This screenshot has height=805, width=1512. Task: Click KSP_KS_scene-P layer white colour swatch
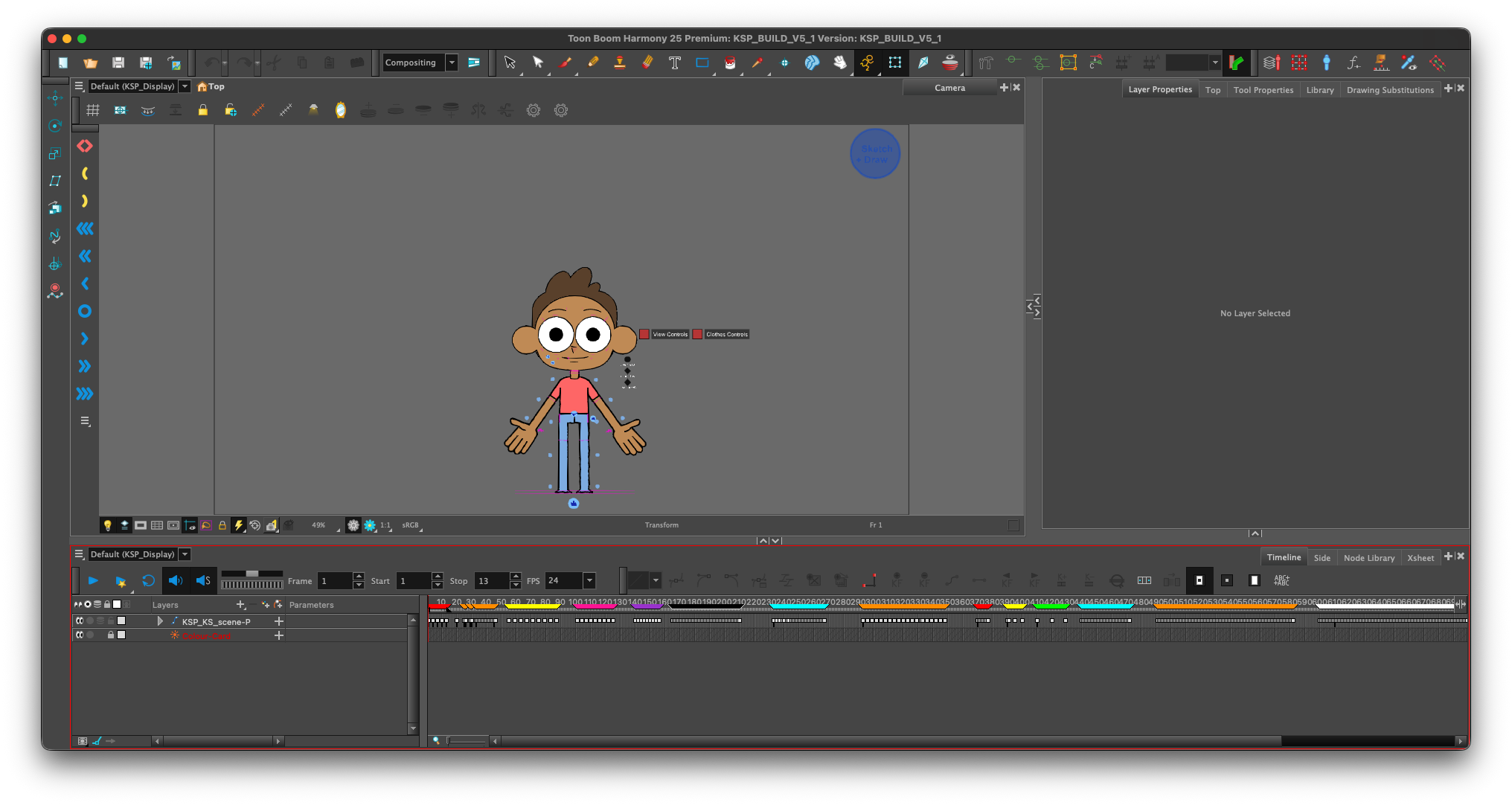121,620
